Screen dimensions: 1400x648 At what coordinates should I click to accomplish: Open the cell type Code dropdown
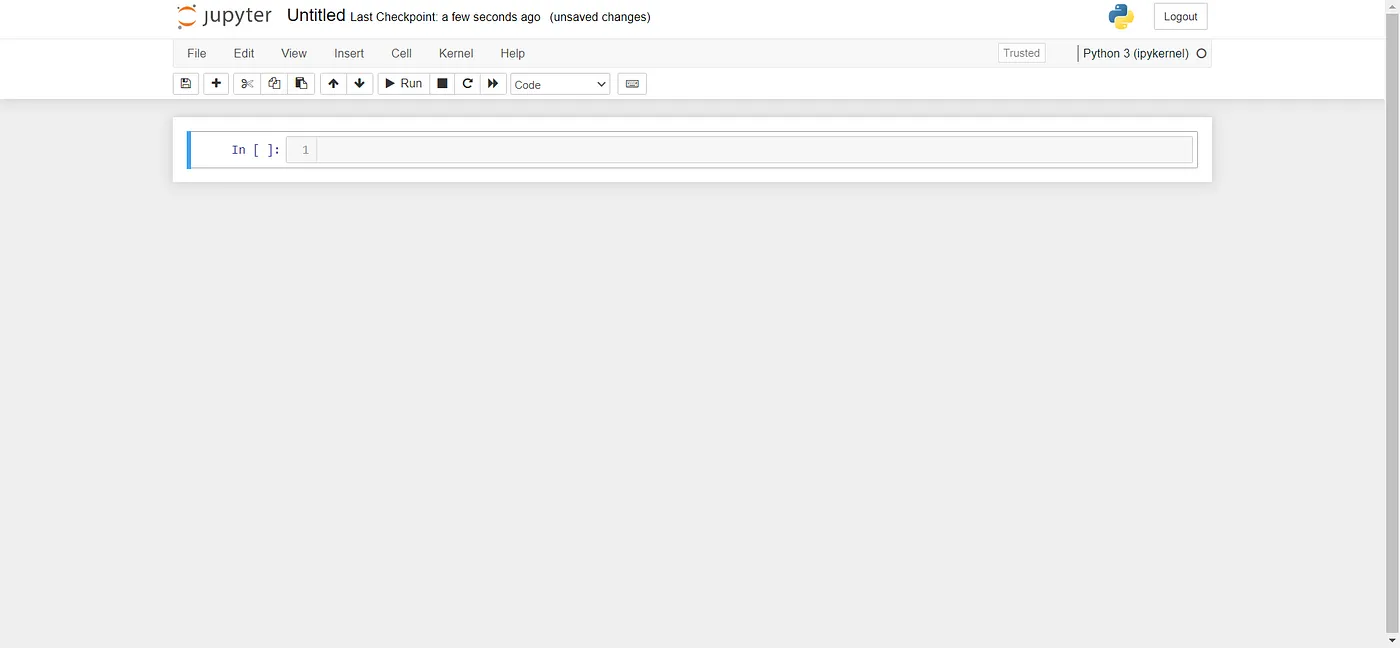tap(560, 84)
